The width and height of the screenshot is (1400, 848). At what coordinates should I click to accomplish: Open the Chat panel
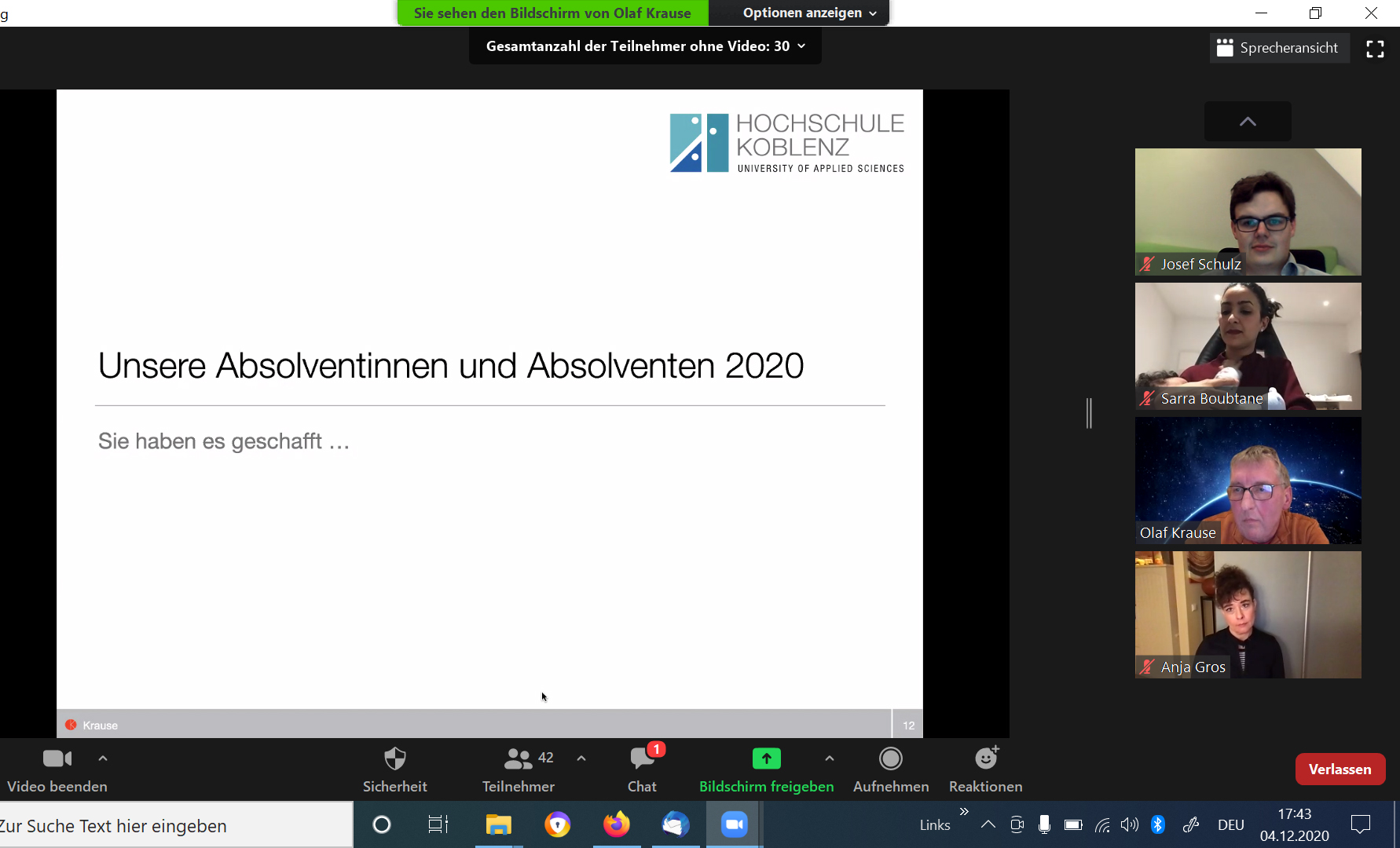[642, 759]
